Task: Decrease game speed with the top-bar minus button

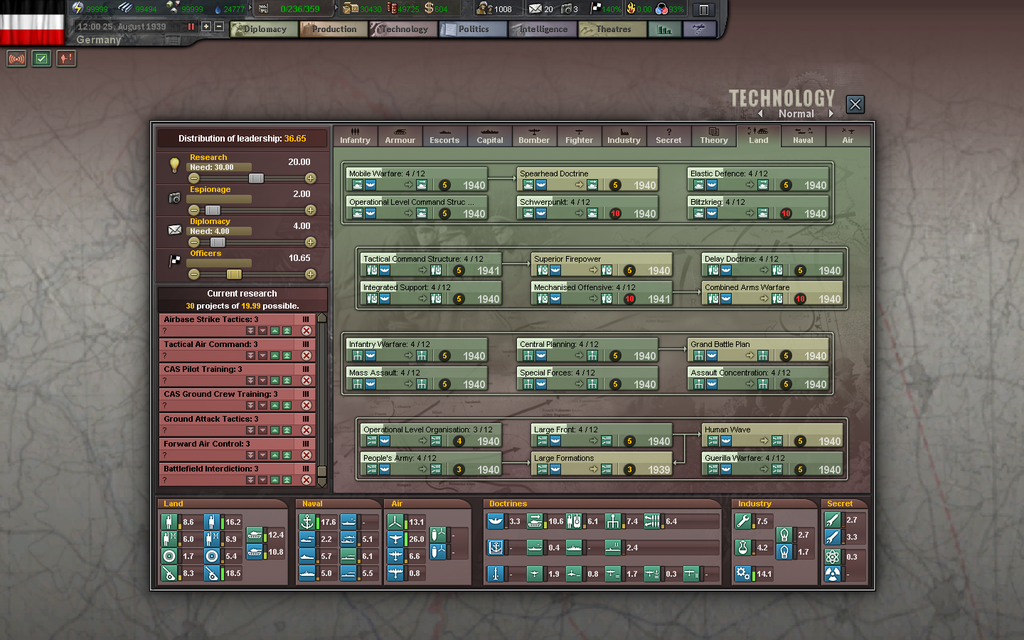Action: [219, 27]
